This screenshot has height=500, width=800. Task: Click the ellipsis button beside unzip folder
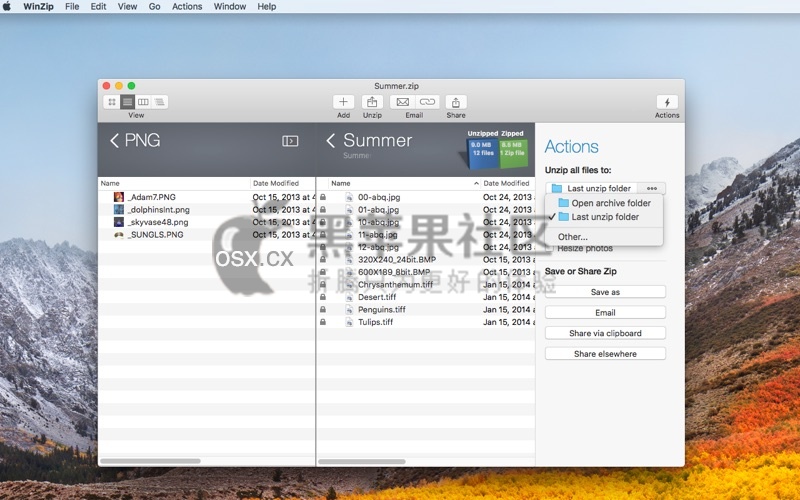click(x=652, y=188)
